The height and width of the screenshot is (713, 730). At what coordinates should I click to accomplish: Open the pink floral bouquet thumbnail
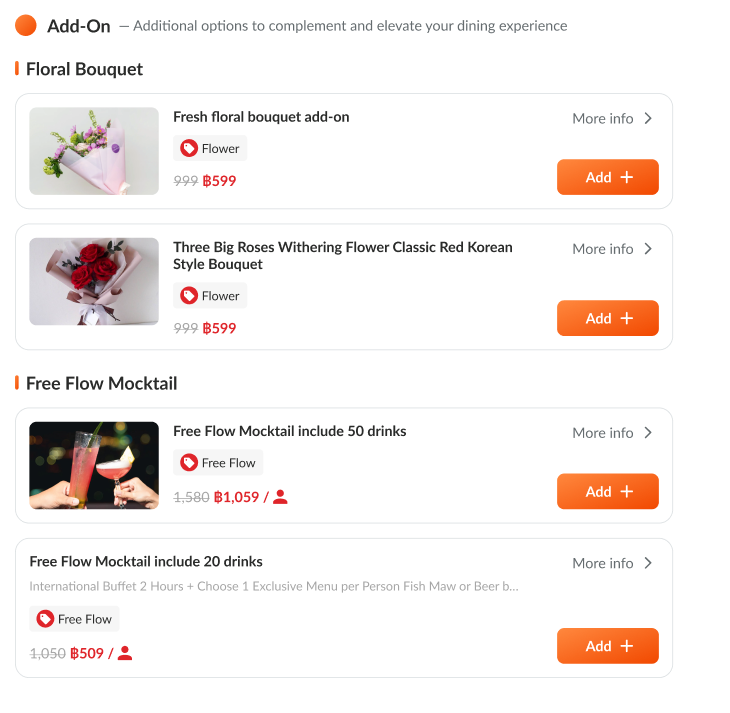pos(94,151)
